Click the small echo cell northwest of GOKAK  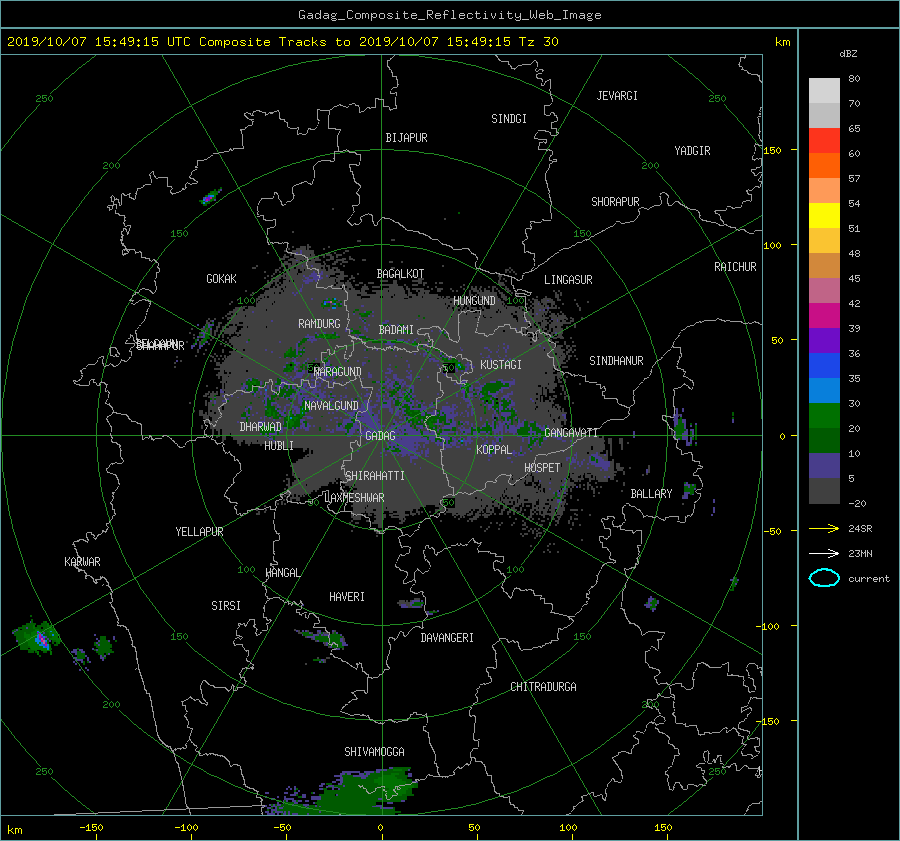[x=210, y=197]
